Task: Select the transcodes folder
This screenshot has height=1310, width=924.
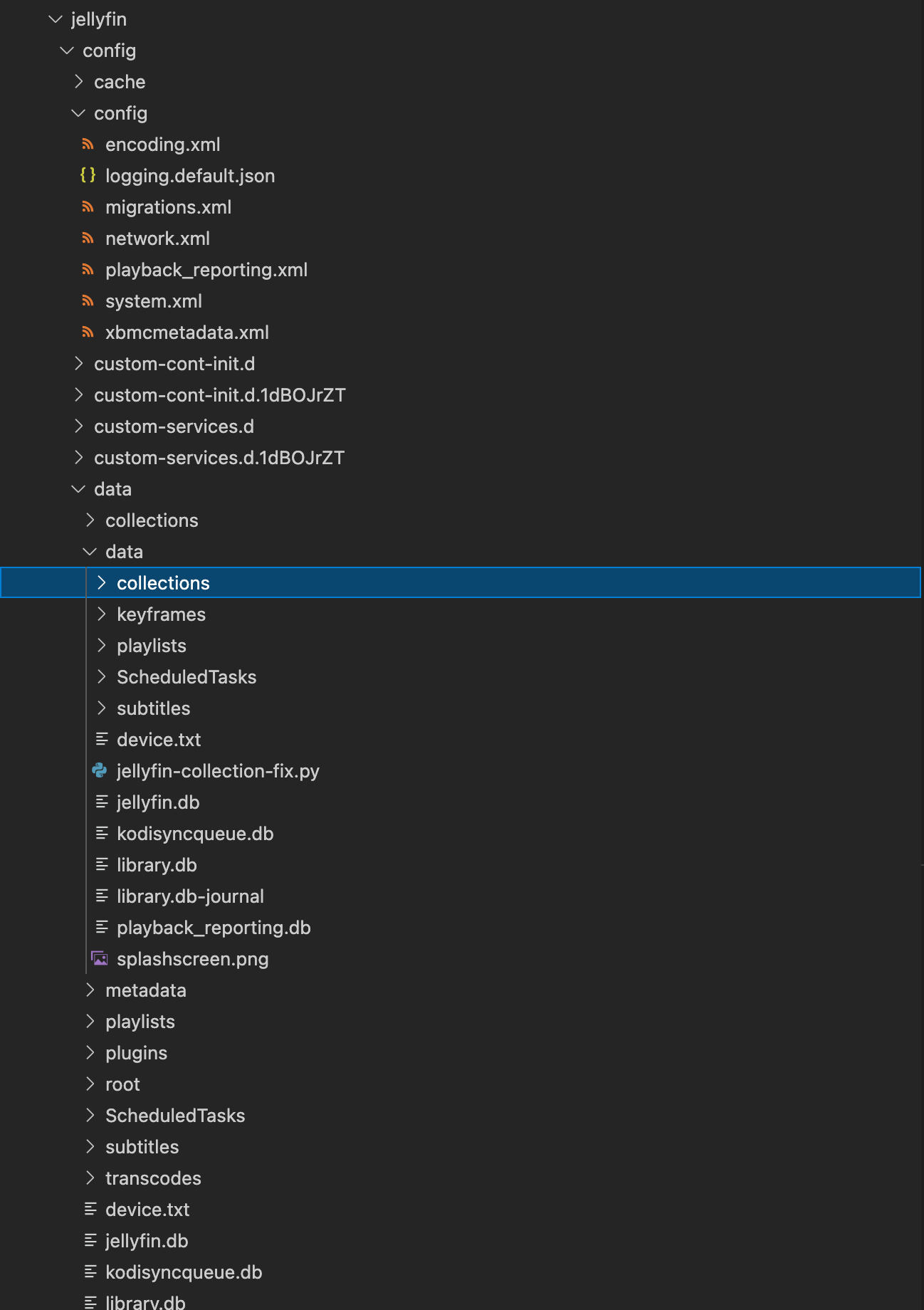Action: (153, 1178)
